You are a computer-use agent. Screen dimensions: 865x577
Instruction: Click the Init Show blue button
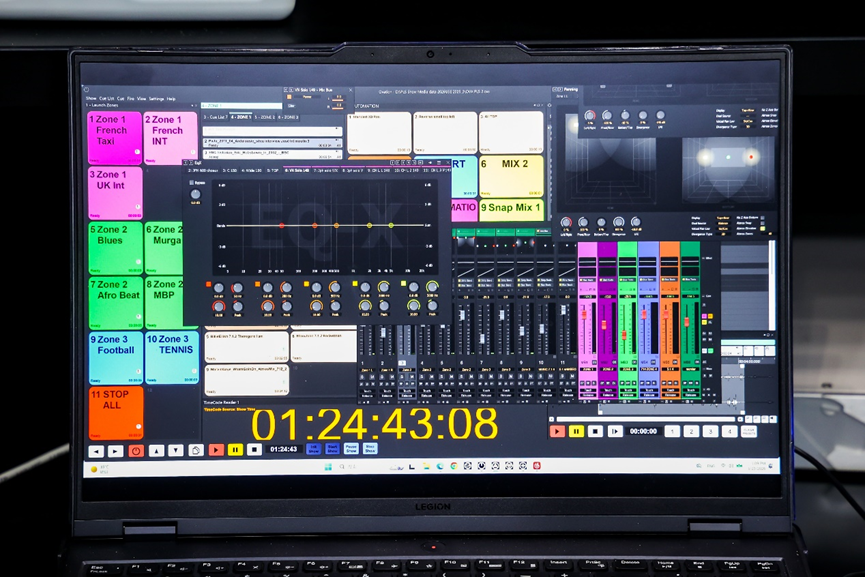(313, 449)
